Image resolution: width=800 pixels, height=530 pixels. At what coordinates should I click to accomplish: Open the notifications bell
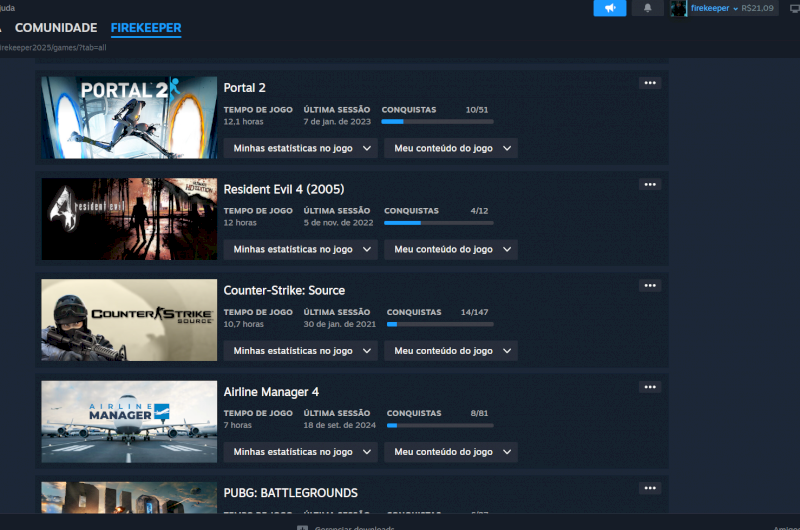click(647, 8)
